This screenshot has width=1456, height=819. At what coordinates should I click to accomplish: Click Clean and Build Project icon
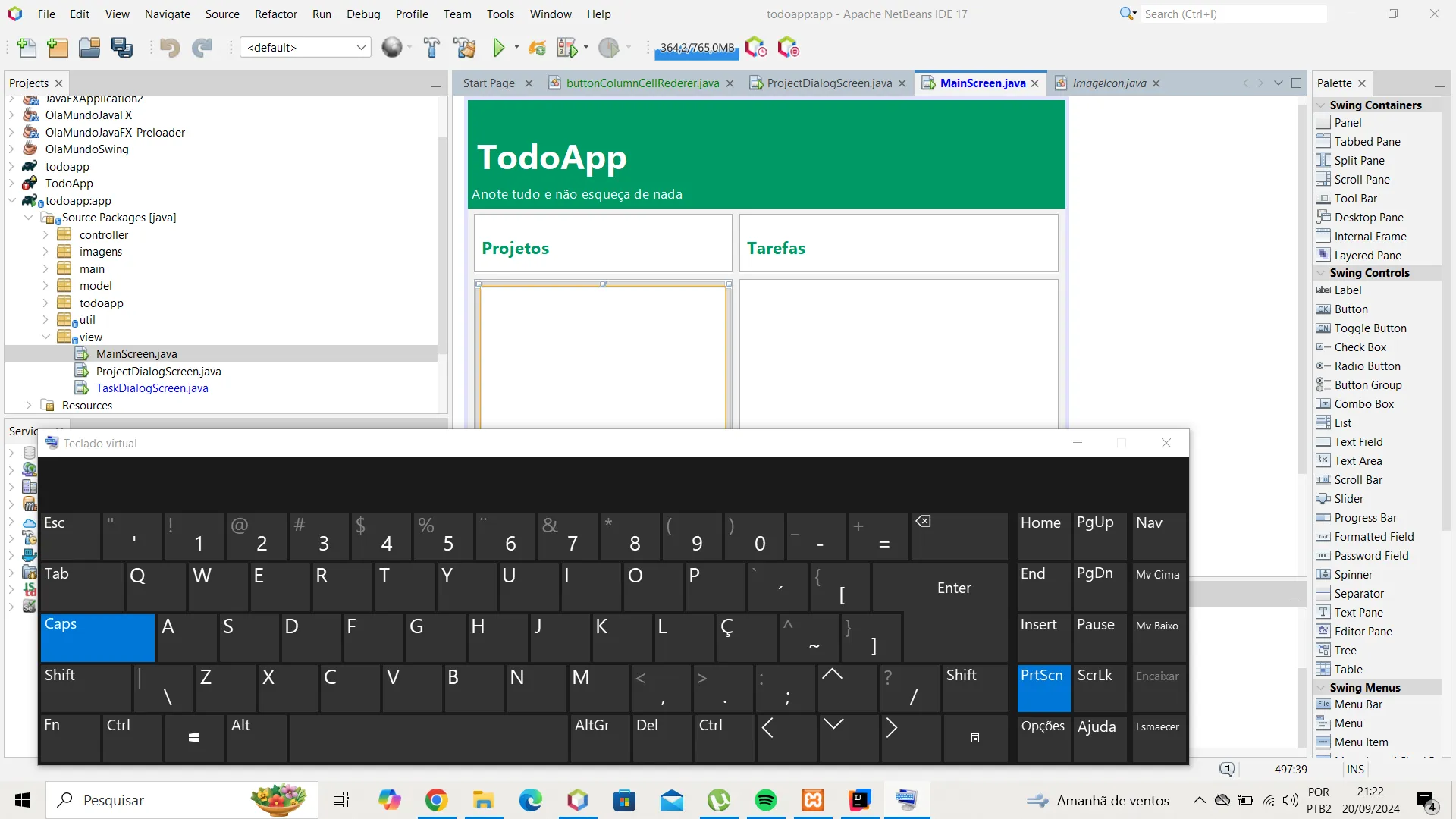click(x=464, y=48)
